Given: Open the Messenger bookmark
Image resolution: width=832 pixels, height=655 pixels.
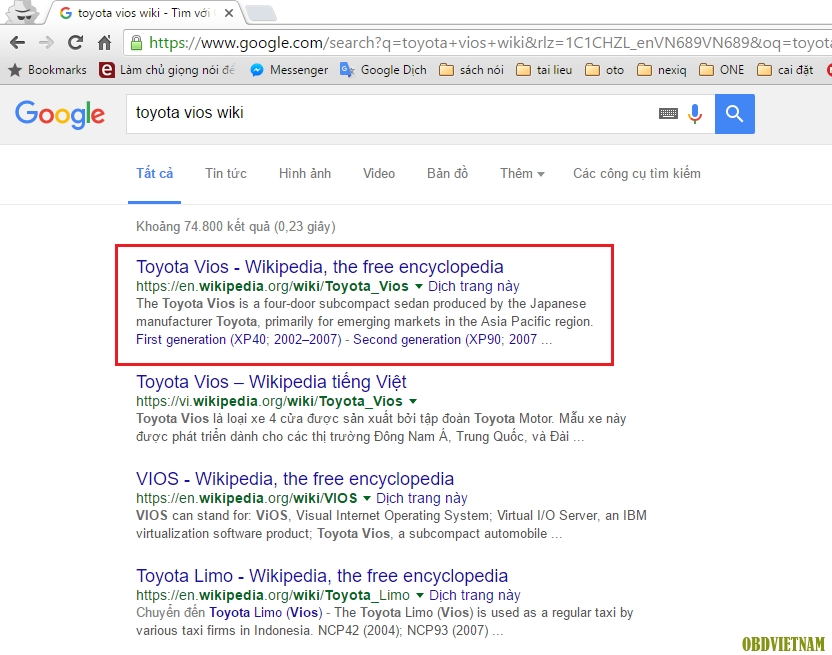Looking at the screenshot, I should (289, 70).
